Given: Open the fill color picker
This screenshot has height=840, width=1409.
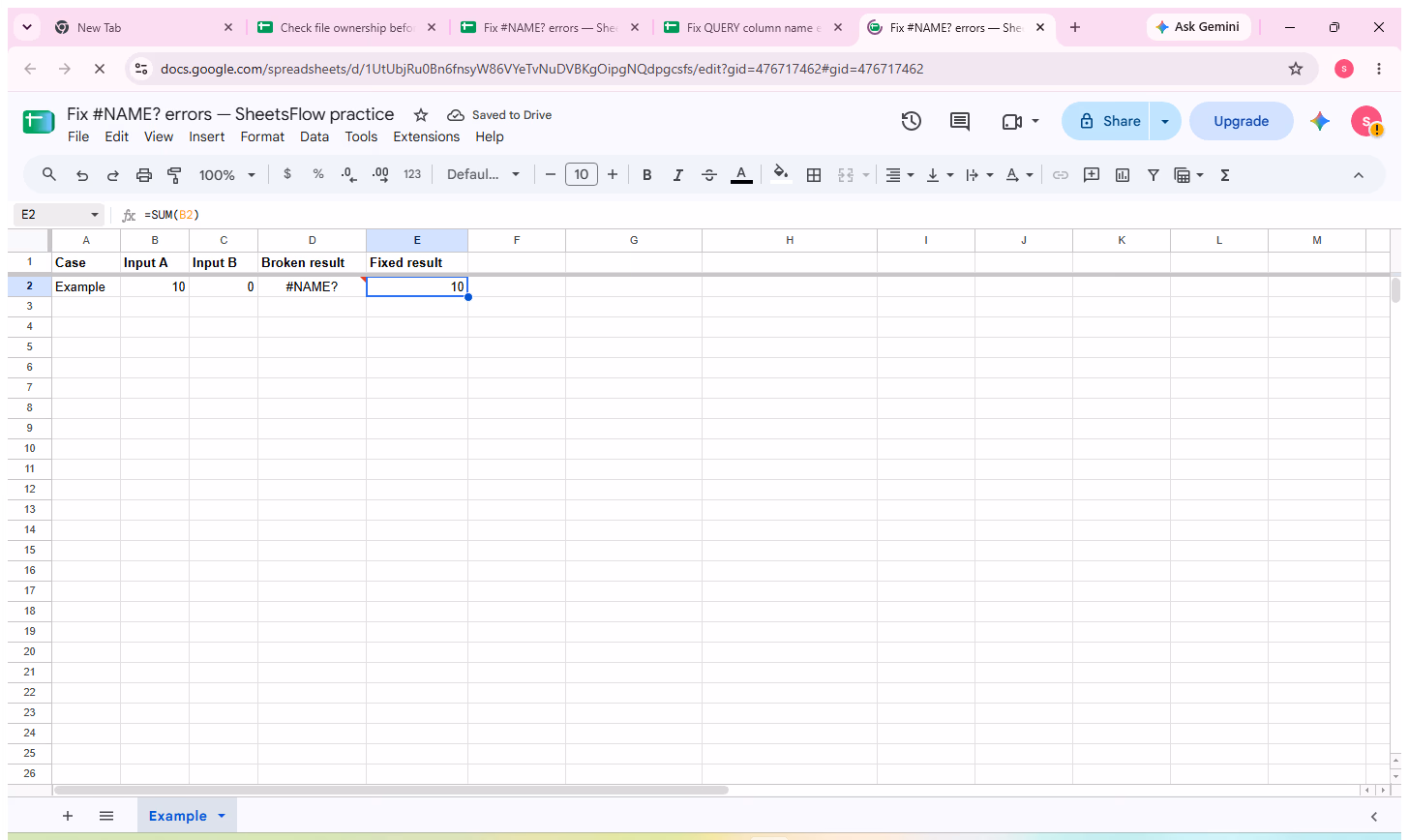Looking at the screenshot, I should click(782, 175).
